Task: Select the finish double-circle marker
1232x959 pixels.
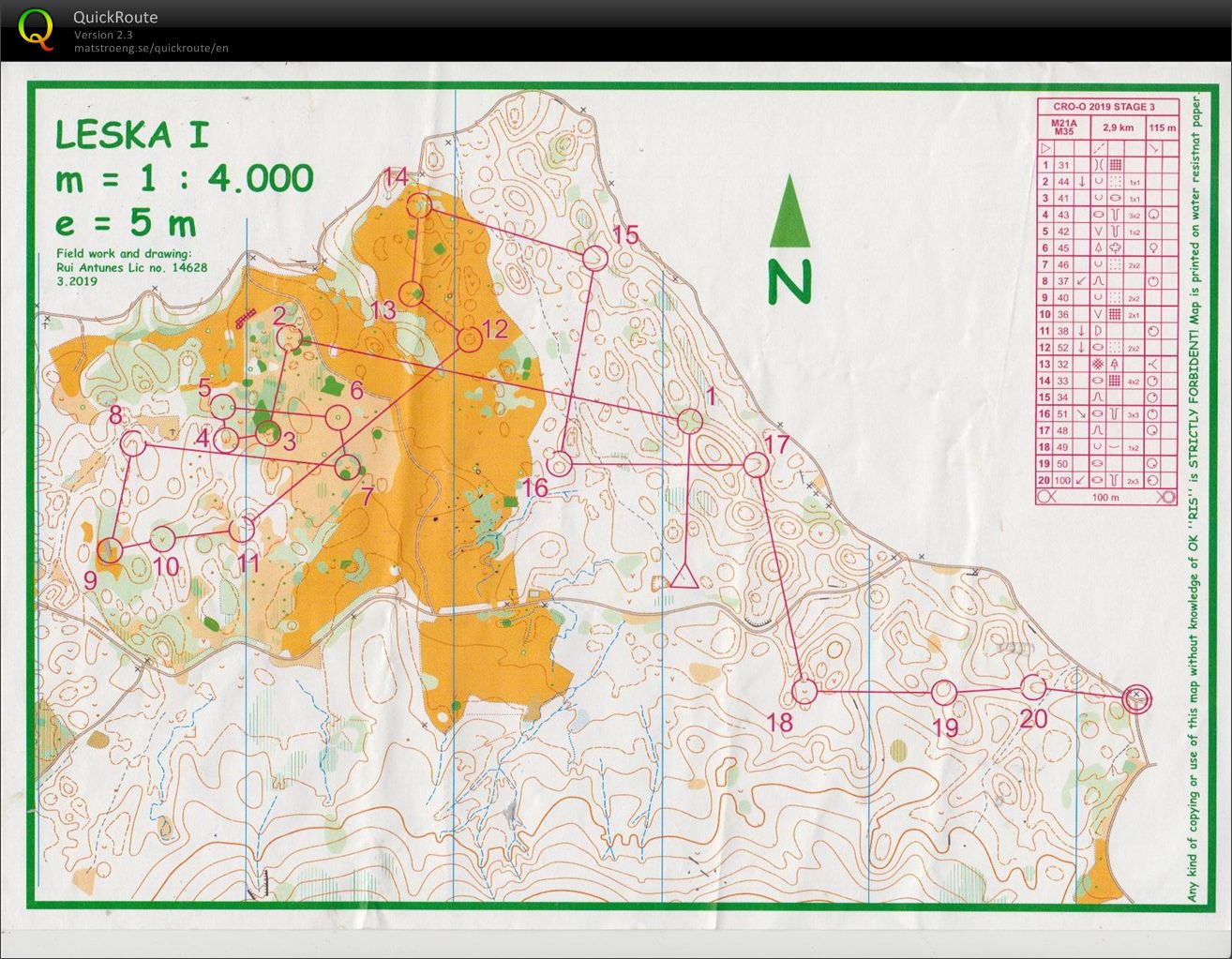Action: 1136,698
